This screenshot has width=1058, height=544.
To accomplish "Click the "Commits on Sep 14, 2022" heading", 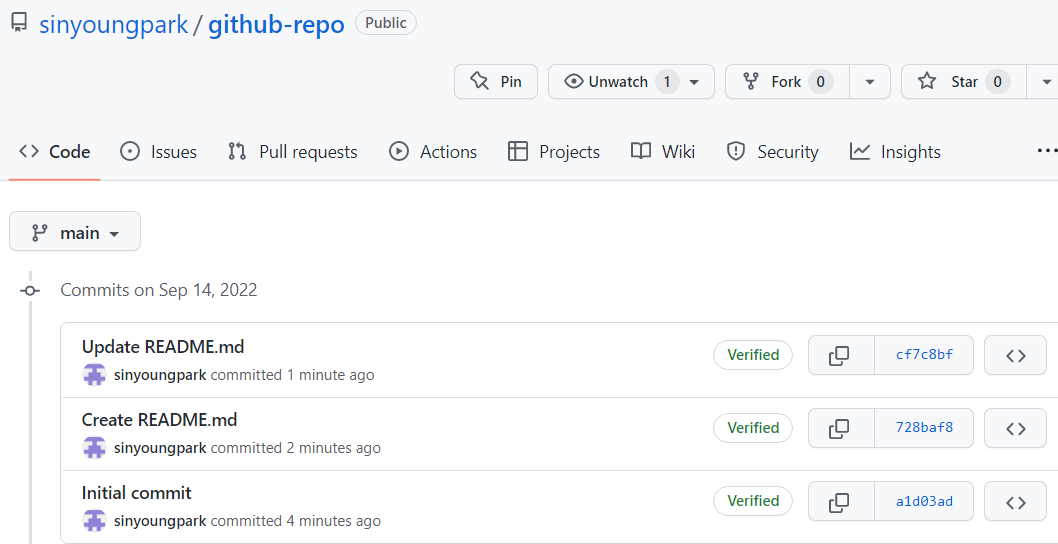I will pyautogui.click(x=159, y=290).
